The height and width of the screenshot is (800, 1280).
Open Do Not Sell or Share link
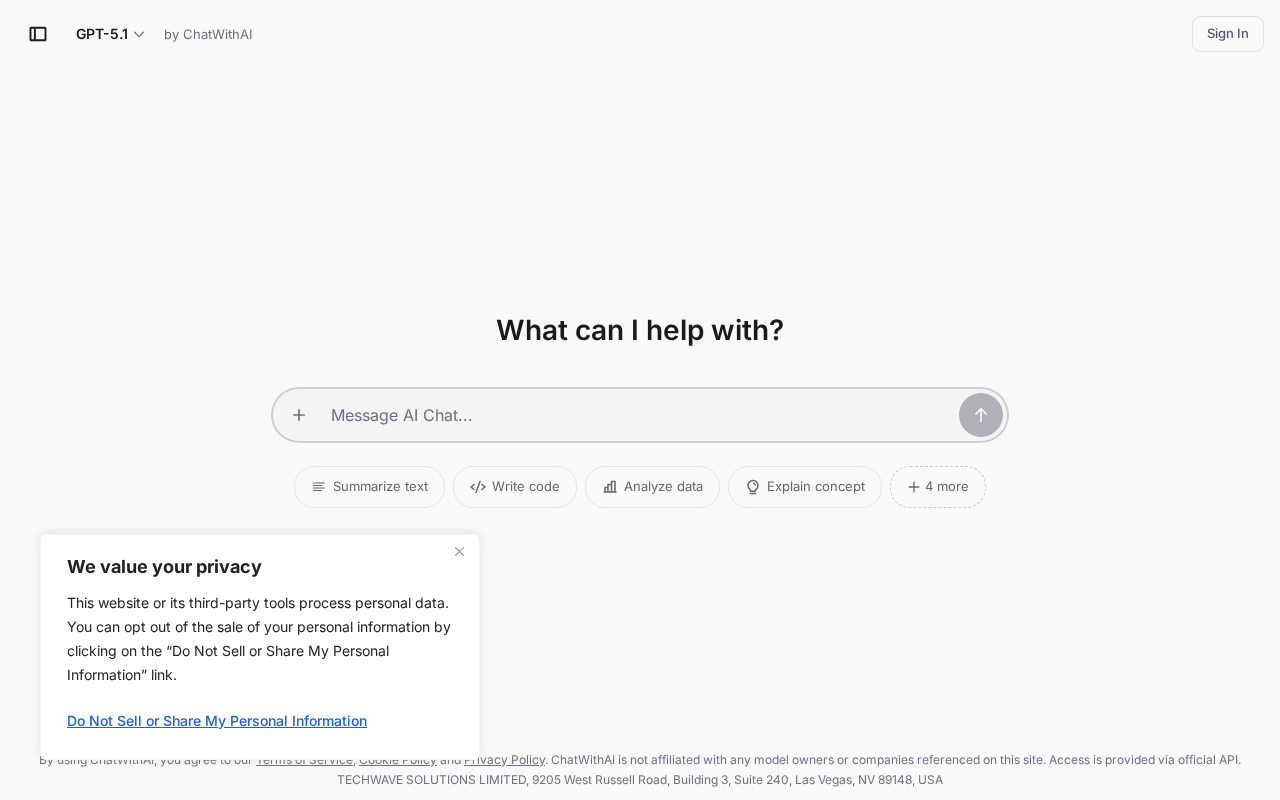click(217, 721)
